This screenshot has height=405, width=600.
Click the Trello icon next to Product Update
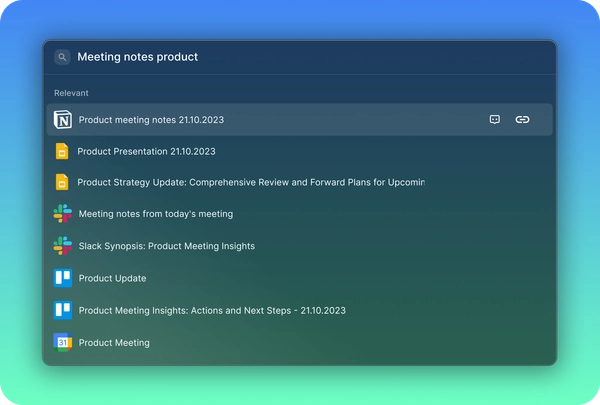tap(63, 278)
